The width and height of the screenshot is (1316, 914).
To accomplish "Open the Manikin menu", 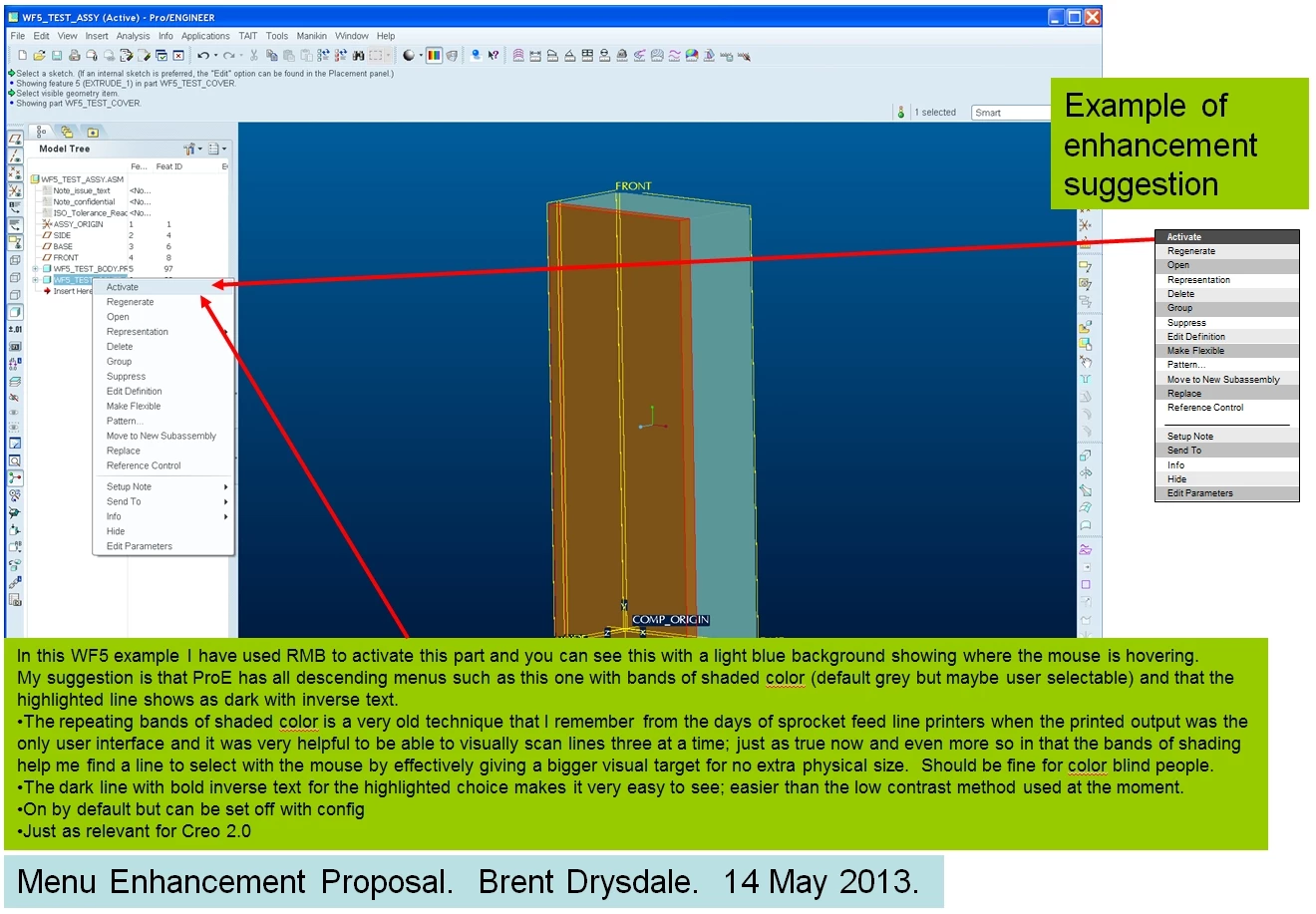I will point(311,36).
